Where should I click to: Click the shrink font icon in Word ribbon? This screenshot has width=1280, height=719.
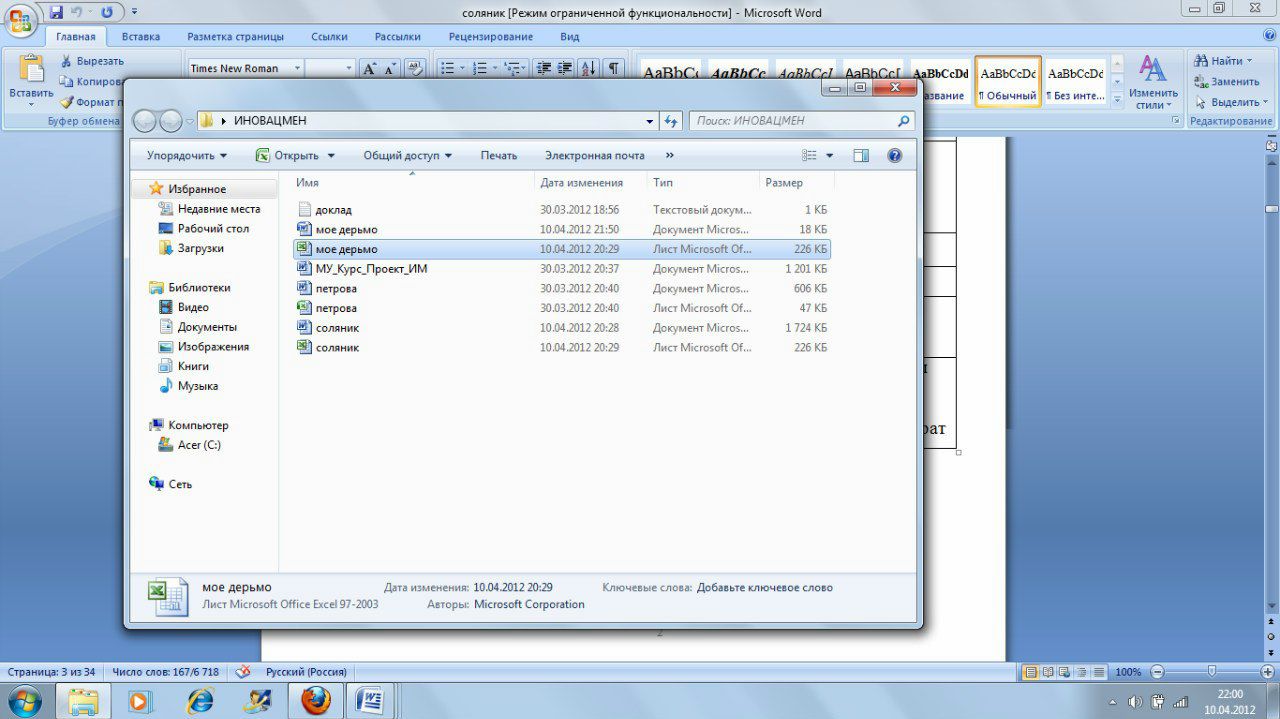pyautogui.click(x=390, y=68)
